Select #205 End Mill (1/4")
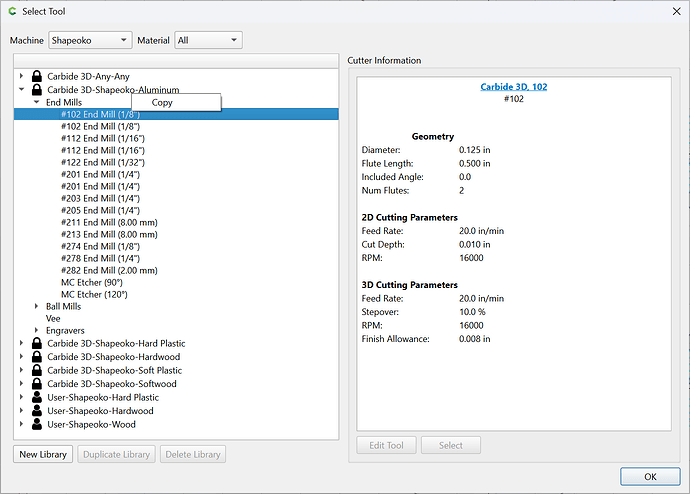 [x=100, y=210]
